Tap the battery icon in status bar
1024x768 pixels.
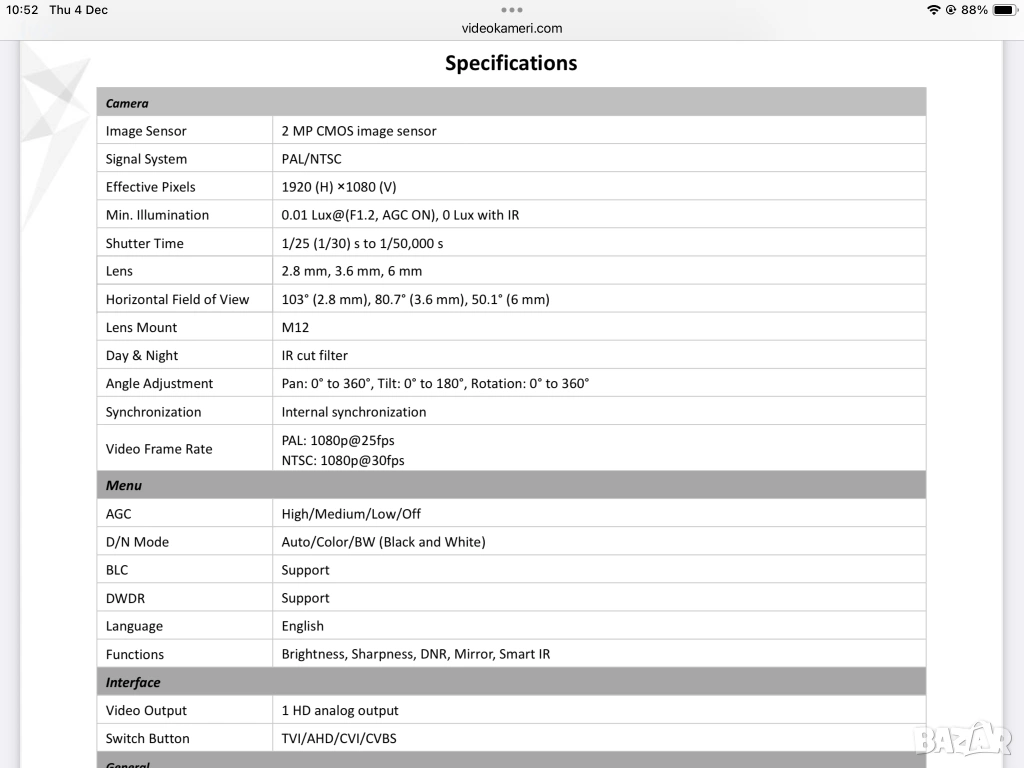point(1005,10)
